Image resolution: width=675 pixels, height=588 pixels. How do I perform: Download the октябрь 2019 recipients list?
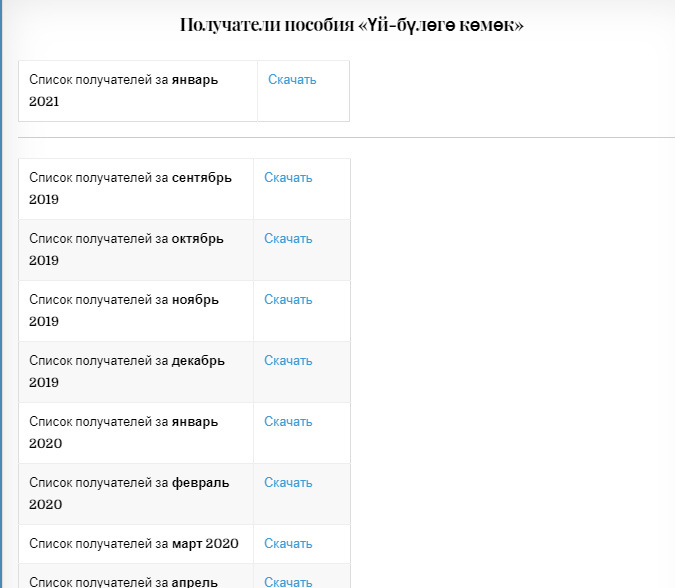pyautogui.click(x=288, y=239)
